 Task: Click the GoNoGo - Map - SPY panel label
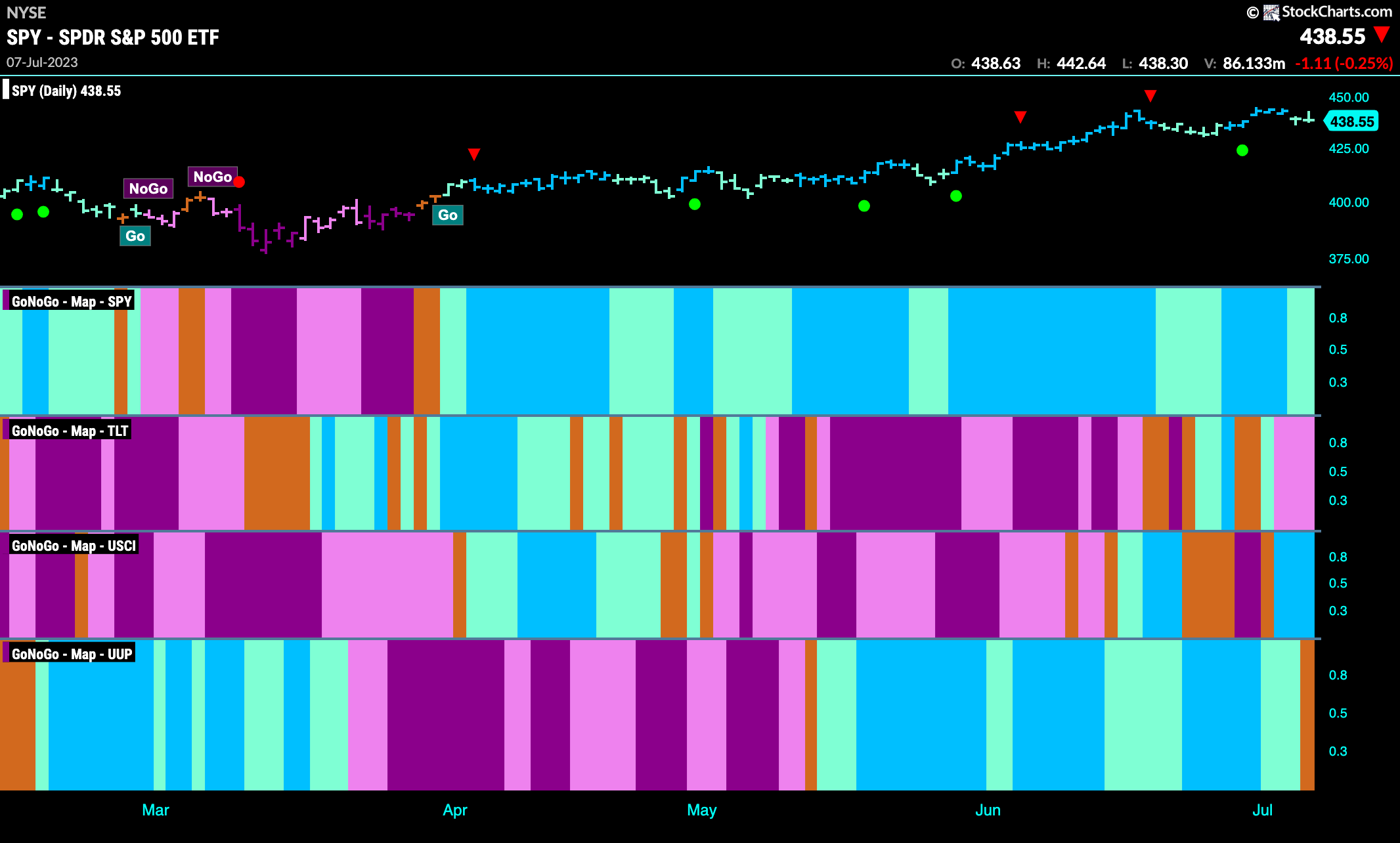(72, 301)
